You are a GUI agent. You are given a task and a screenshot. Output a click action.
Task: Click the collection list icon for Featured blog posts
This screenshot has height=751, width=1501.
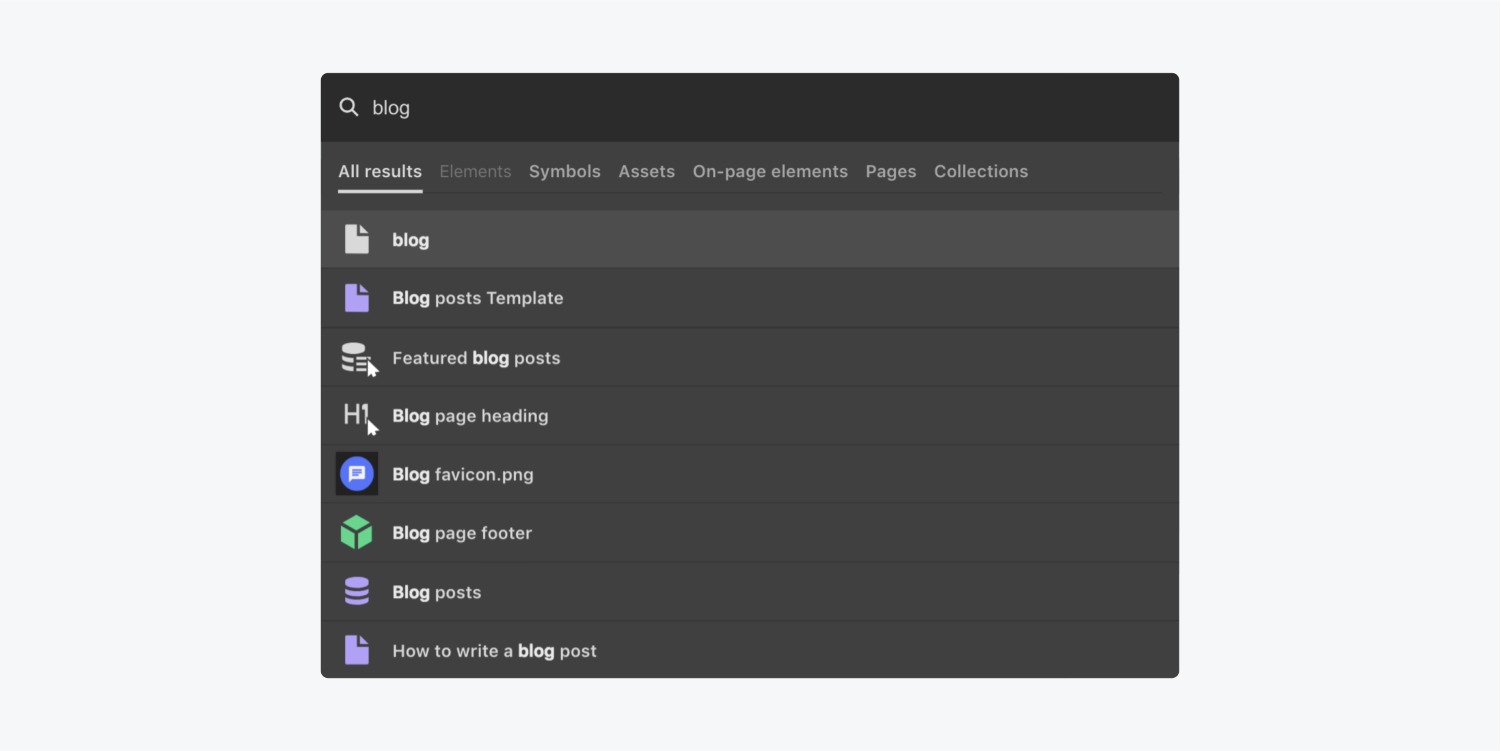[359, 358]
